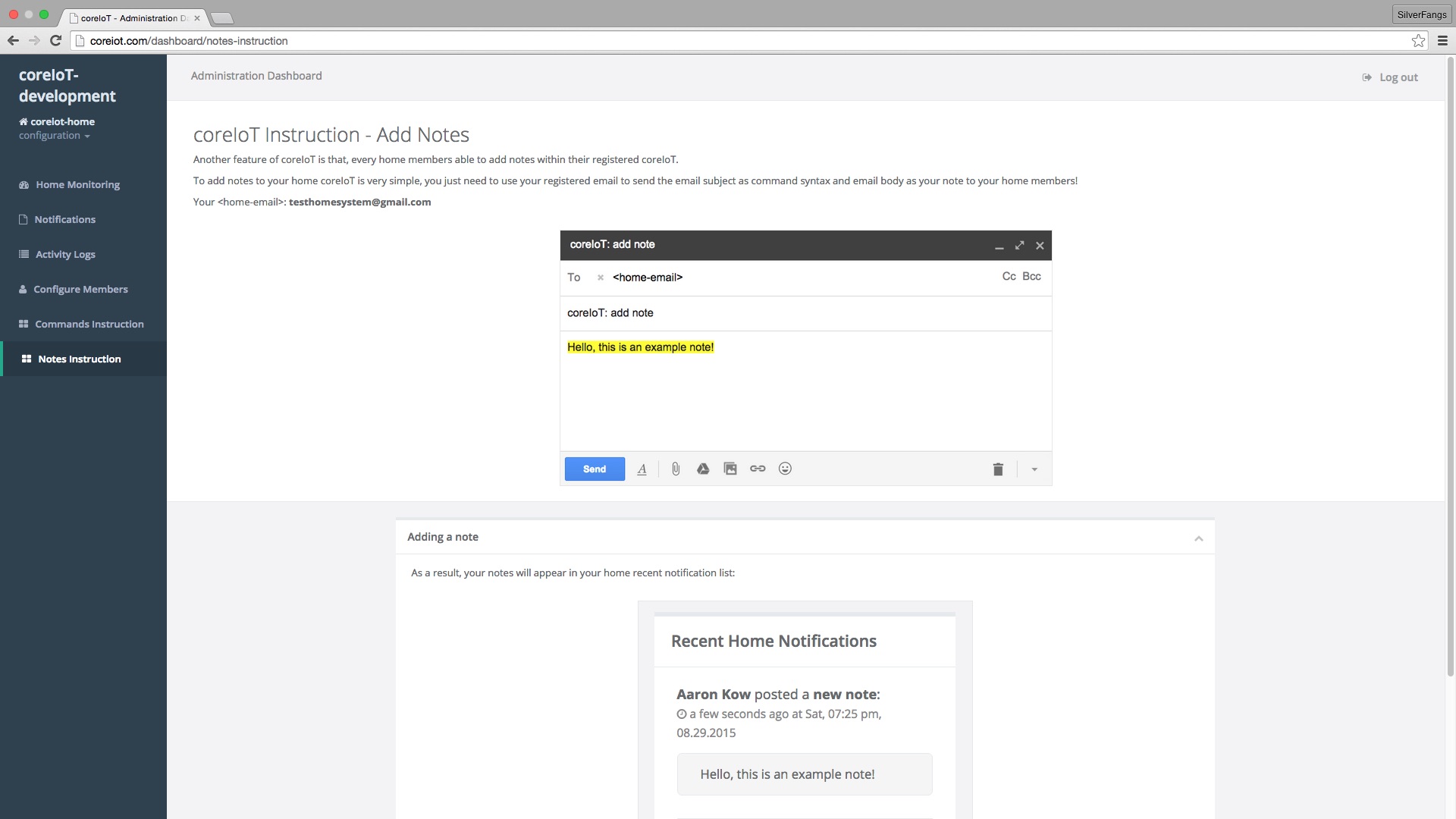Go to Activity Logs page
This screenshot has height=819, width=1456.
[x=64, y=255]
